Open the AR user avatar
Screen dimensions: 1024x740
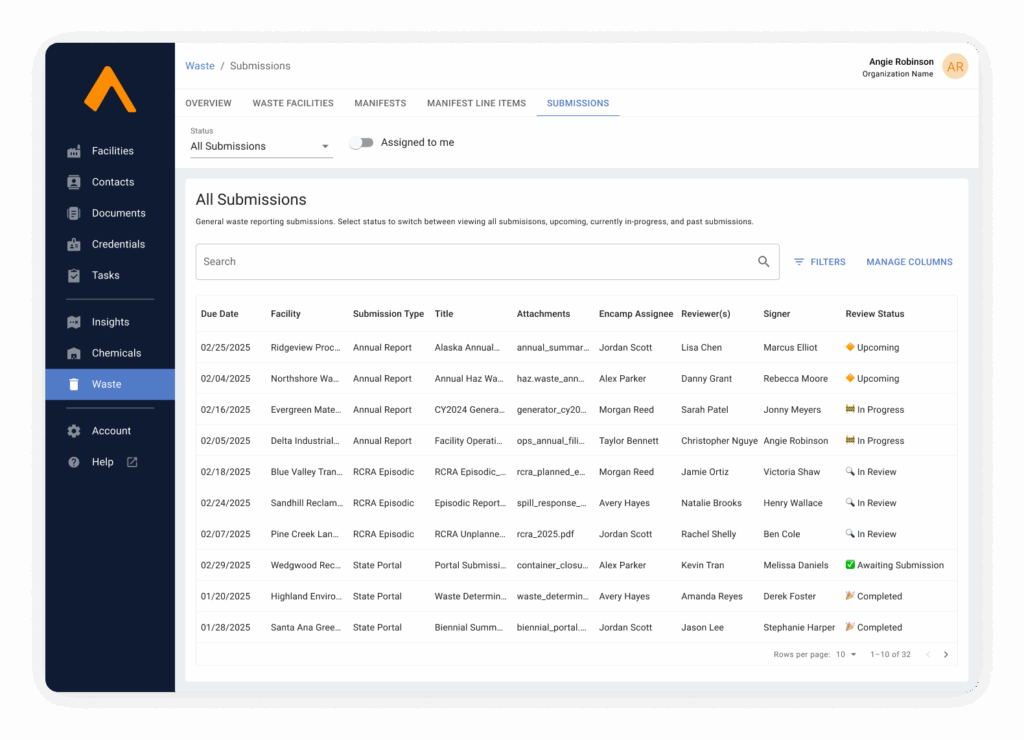point(955,67)
